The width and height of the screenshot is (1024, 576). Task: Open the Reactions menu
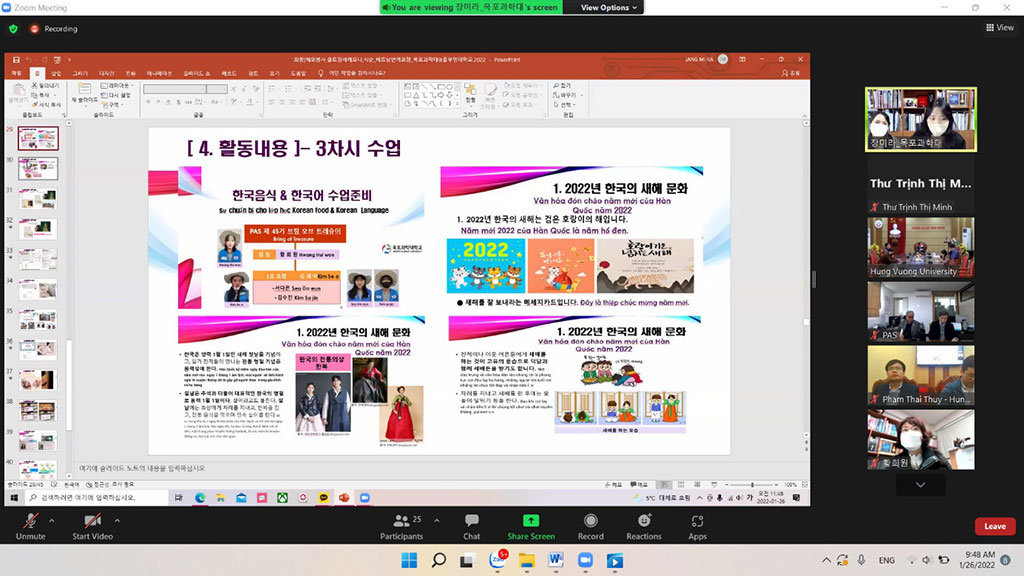coord(644,526)
